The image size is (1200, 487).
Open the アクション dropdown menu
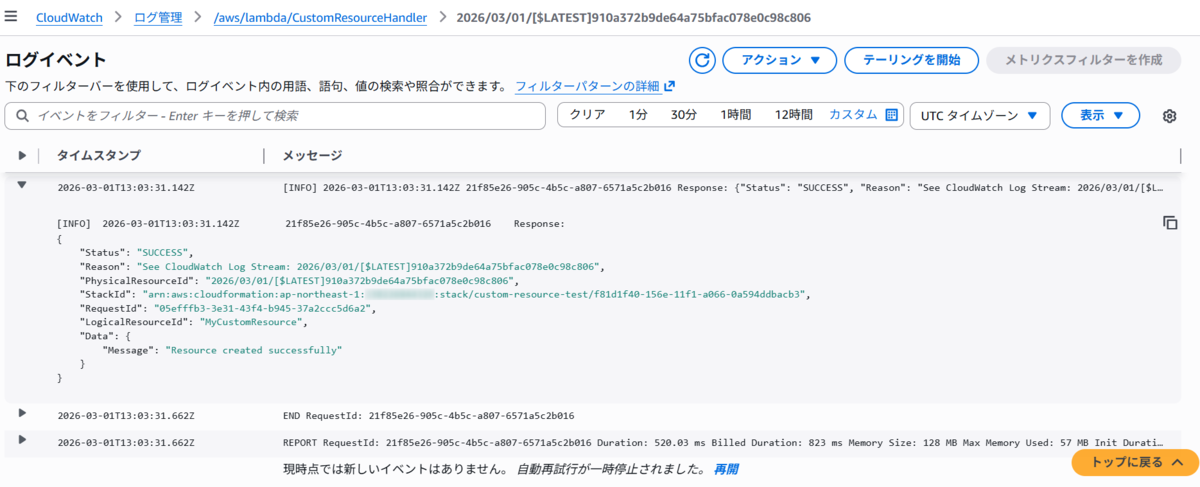[779, 60]
